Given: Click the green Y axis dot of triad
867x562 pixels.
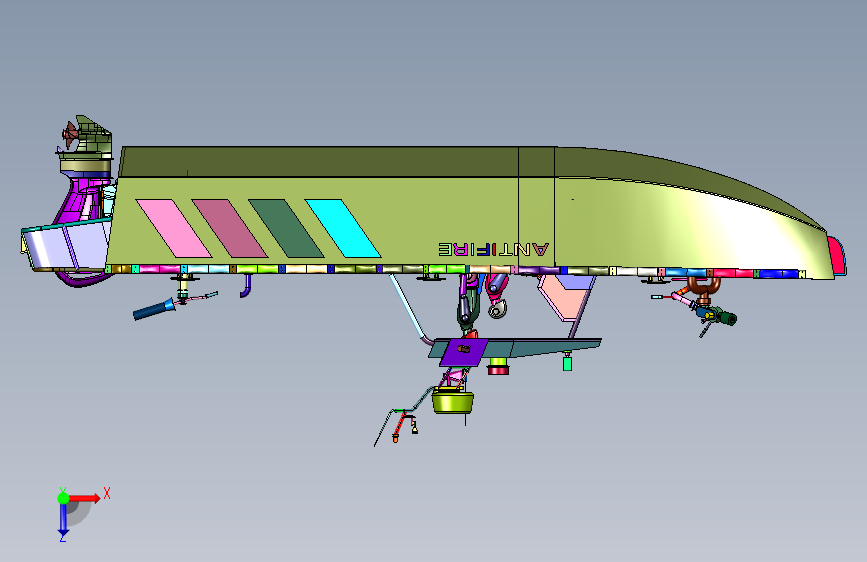Looking at the screenshot, I should [63, 498].
